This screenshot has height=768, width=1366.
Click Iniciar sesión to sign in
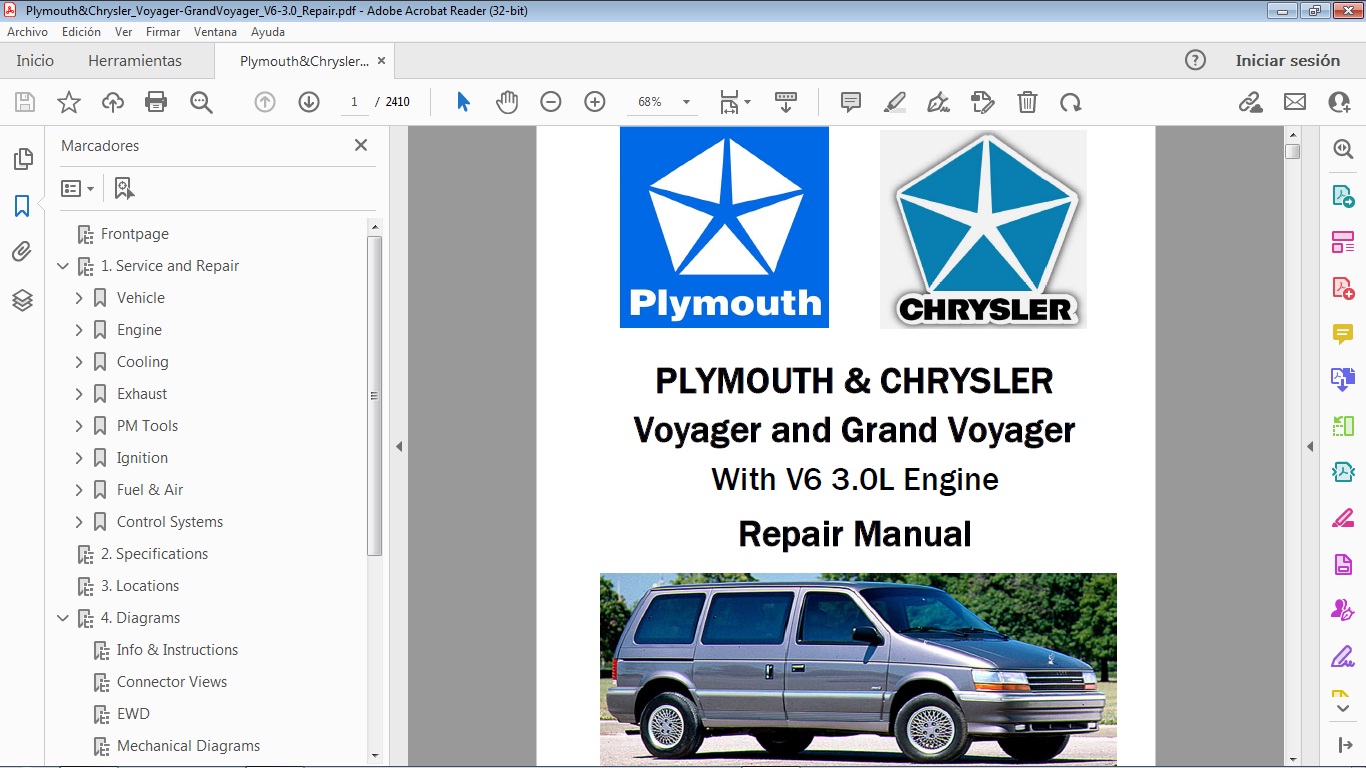1288,60
